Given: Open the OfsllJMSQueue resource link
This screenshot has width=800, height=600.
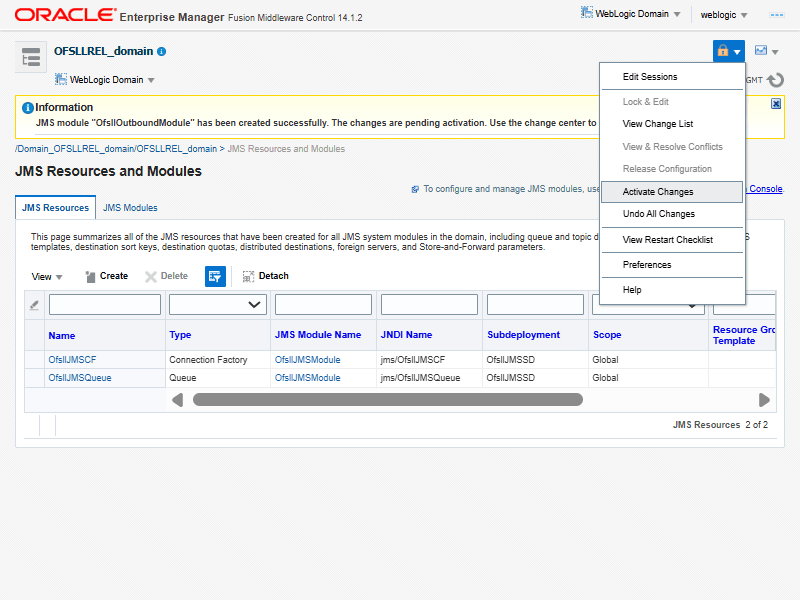Looking at the screenshot, I should (80, 378).
